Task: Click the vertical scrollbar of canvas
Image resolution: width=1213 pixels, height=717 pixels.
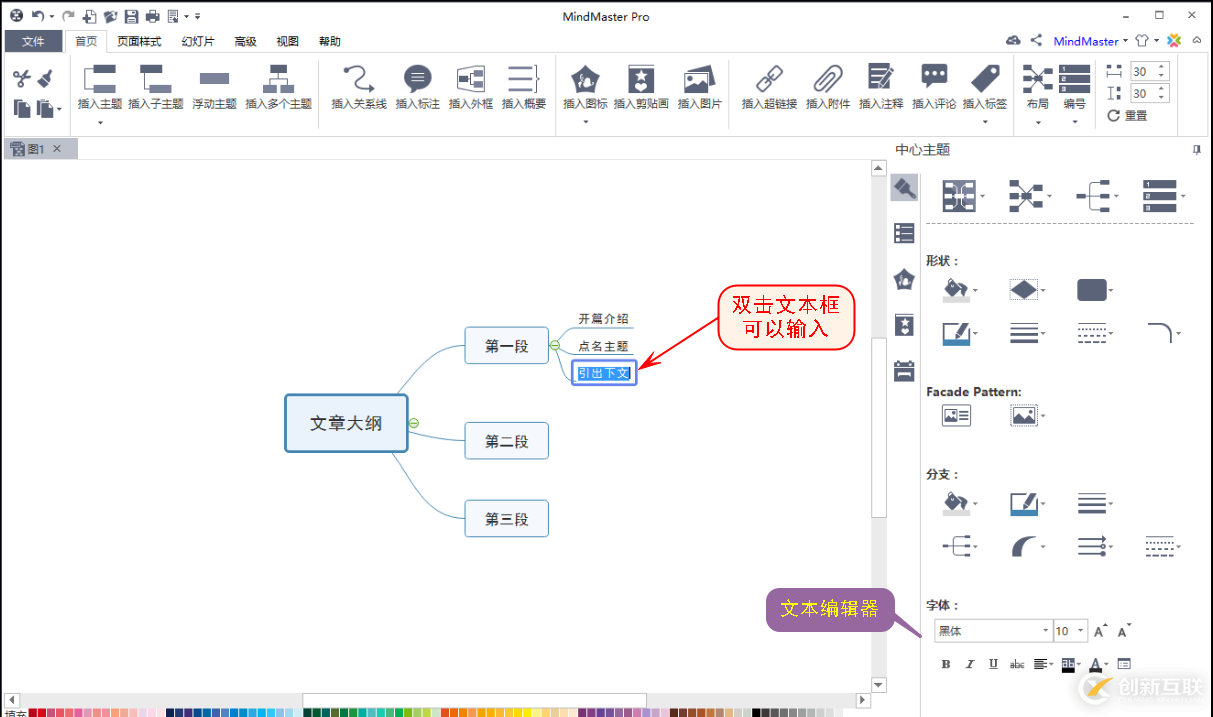Action: [878, 427]
